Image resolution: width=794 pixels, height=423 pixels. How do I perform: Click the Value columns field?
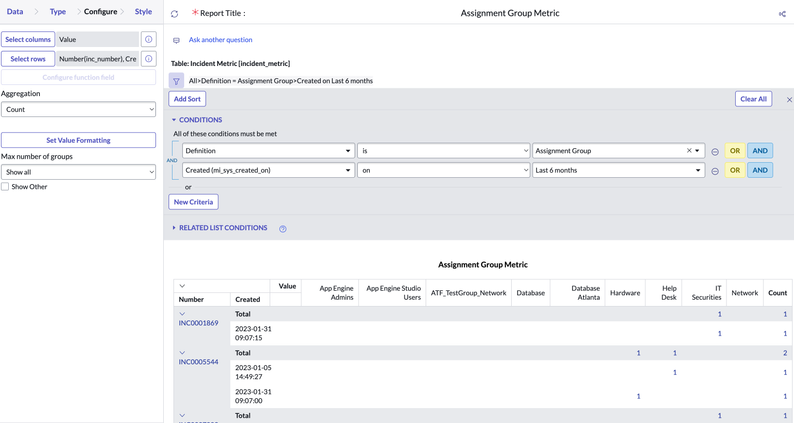98,39
